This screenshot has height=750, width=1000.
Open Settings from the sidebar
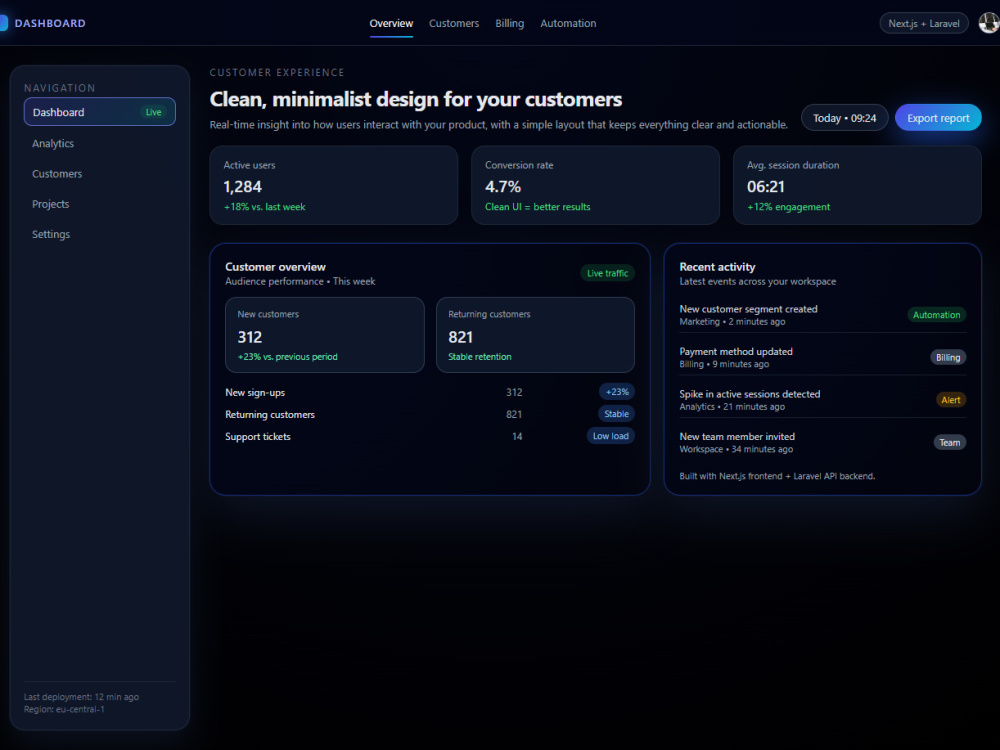pos(51,234)
